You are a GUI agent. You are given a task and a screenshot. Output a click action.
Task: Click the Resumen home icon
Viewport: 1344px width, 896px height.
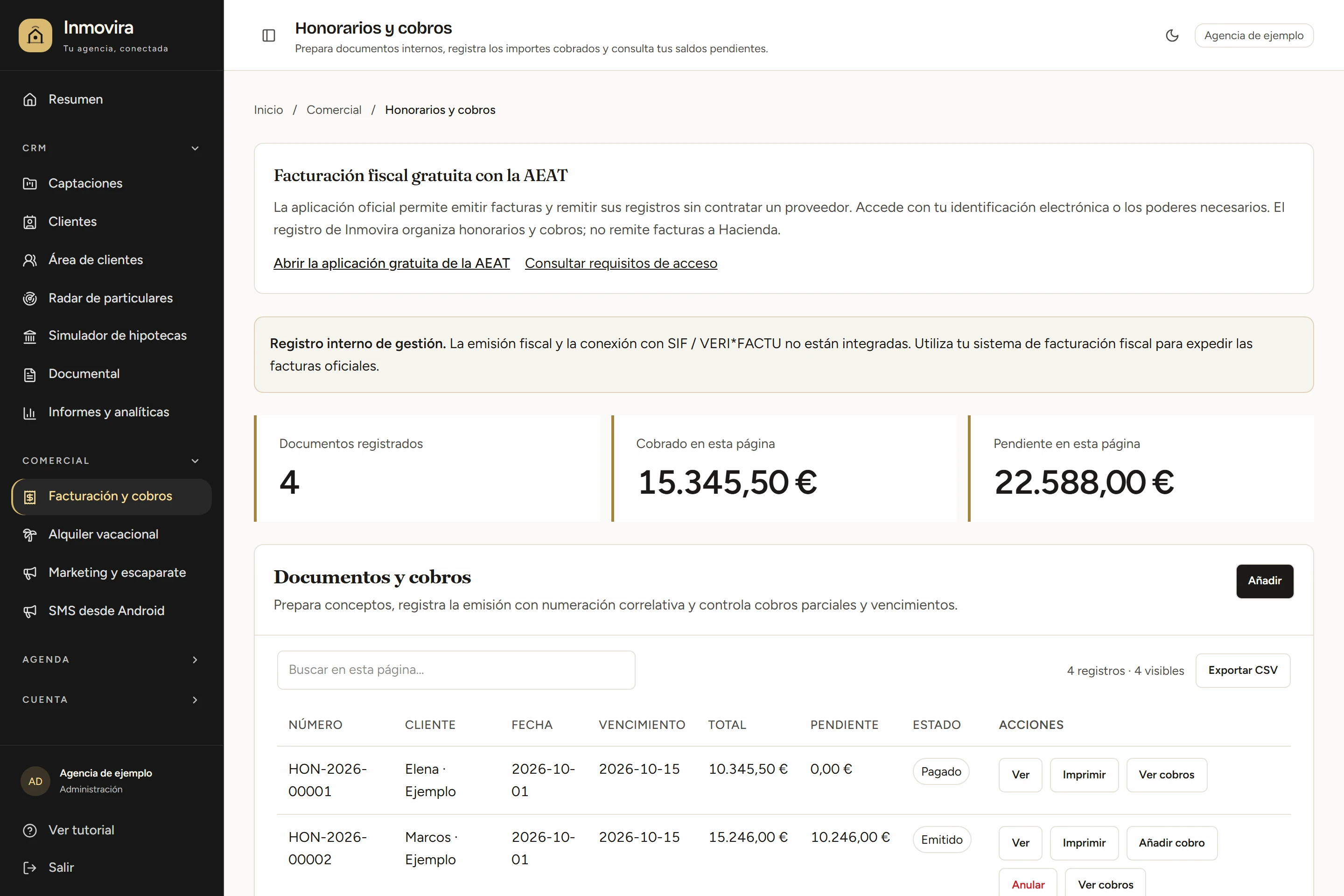click(x=30, y=99)
